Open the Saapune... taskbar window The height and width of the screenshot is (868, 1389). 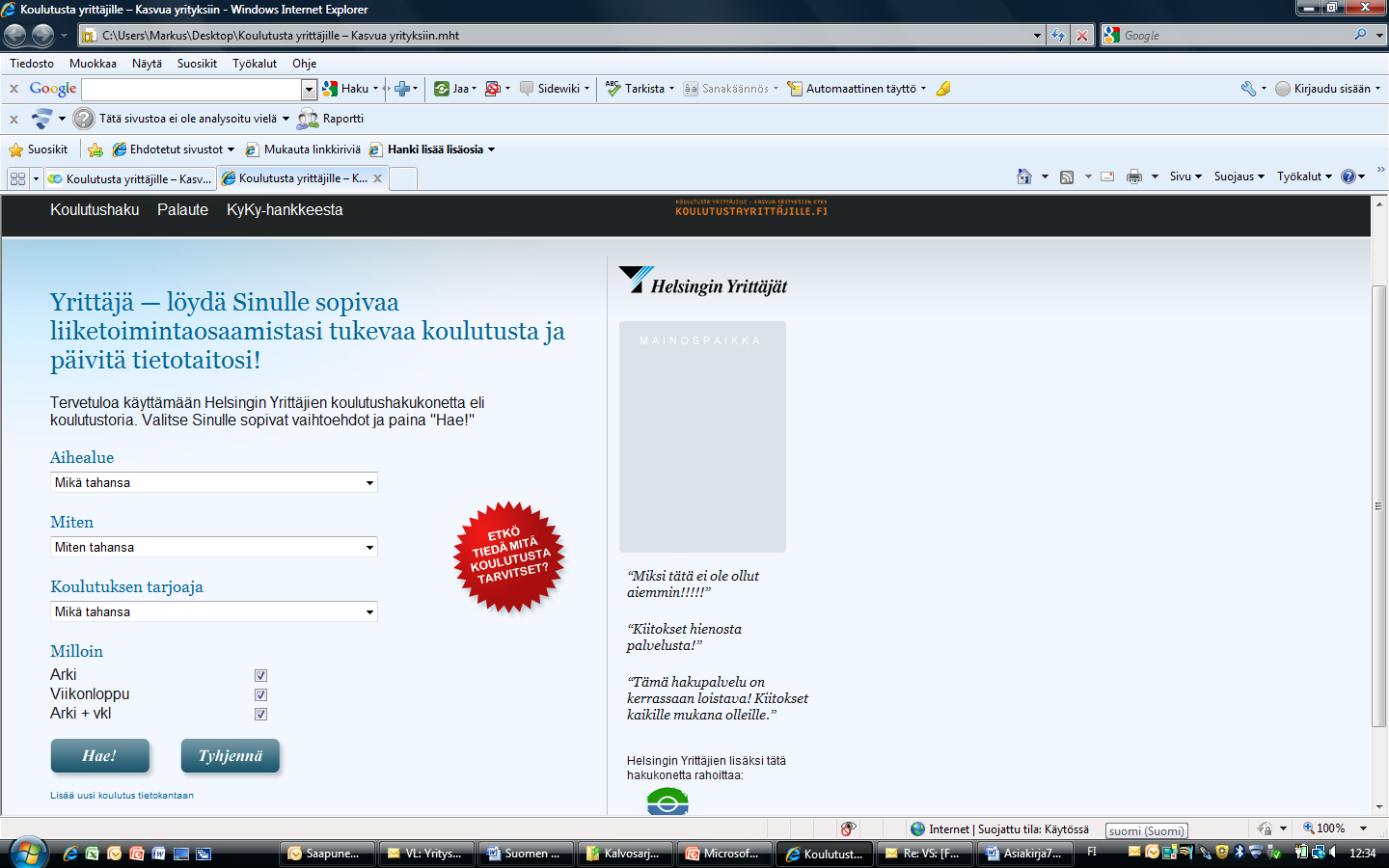326,854
